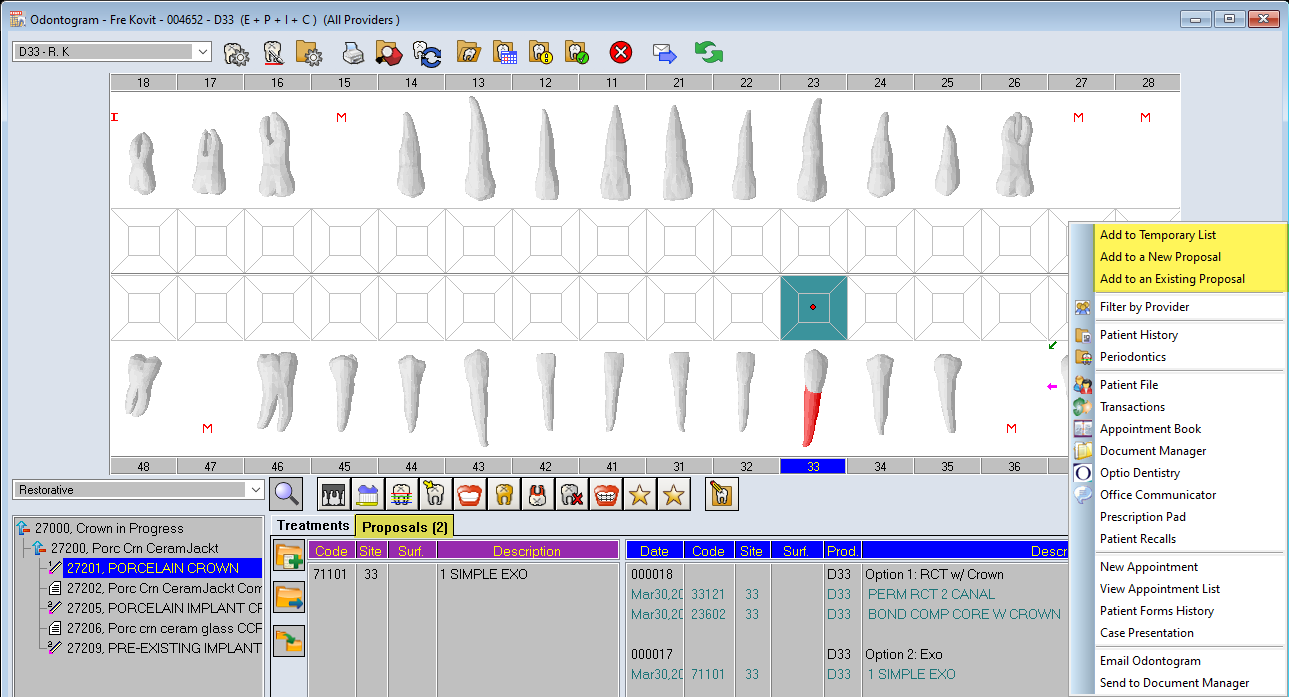Click the magnifying glass search button

coord(286,492)
